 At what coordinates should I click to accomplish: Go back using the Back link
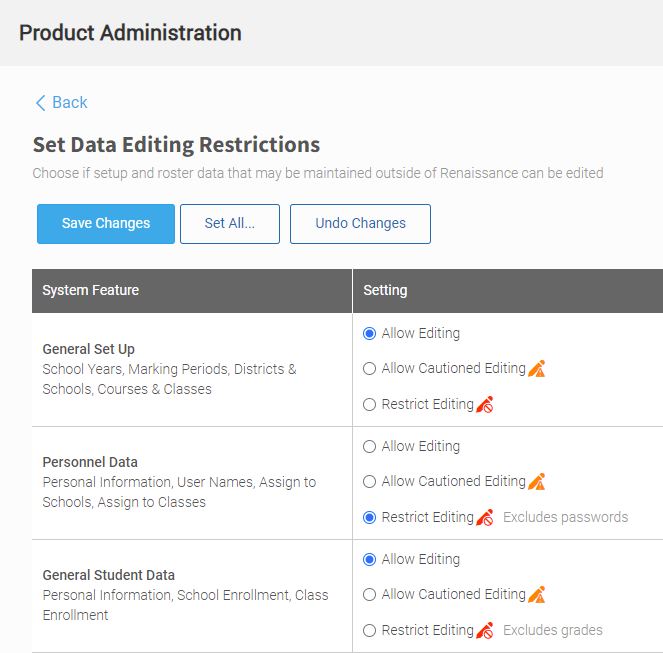click(61, 103)
